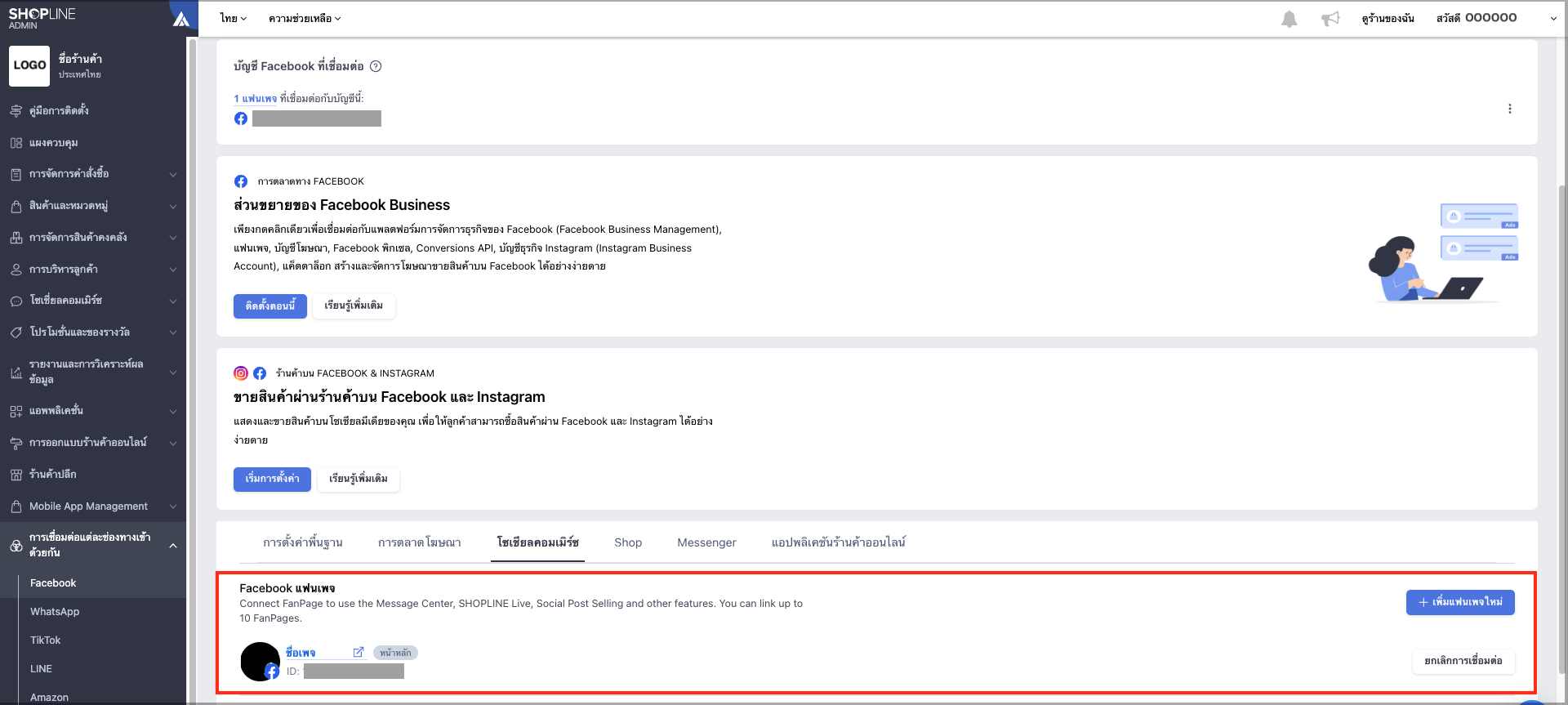The image size is (1568, 705).
Task: Click the LOGO store thumbnail
Action: coord(29,66)
